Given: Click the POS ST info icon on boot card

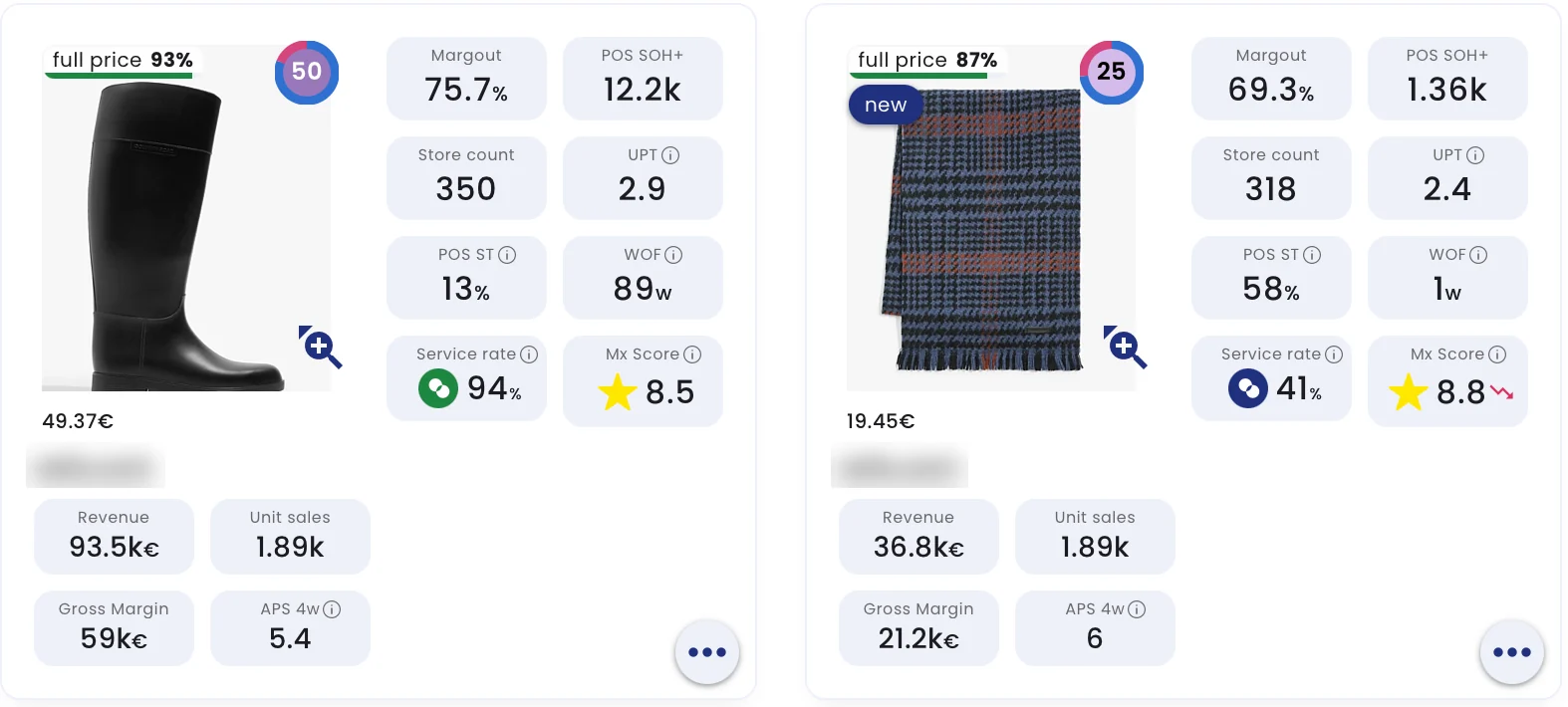Looking at the screenshot, I should [x=507, y=255].
